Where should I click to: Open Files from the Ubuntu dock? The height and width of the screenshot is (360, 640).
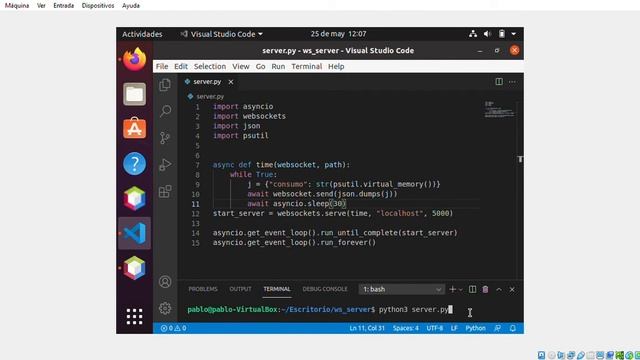click(134, 94)
